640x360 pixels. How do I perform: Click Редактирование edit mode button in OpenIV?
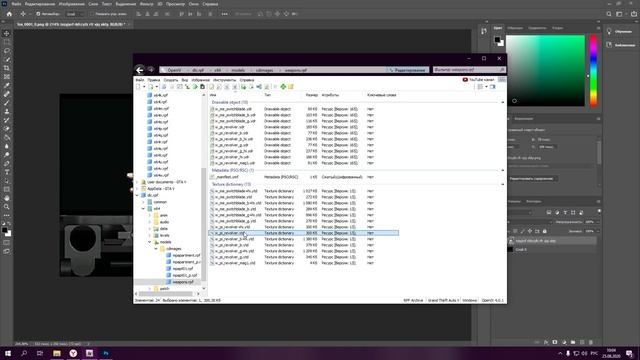[x=407, y=70]
